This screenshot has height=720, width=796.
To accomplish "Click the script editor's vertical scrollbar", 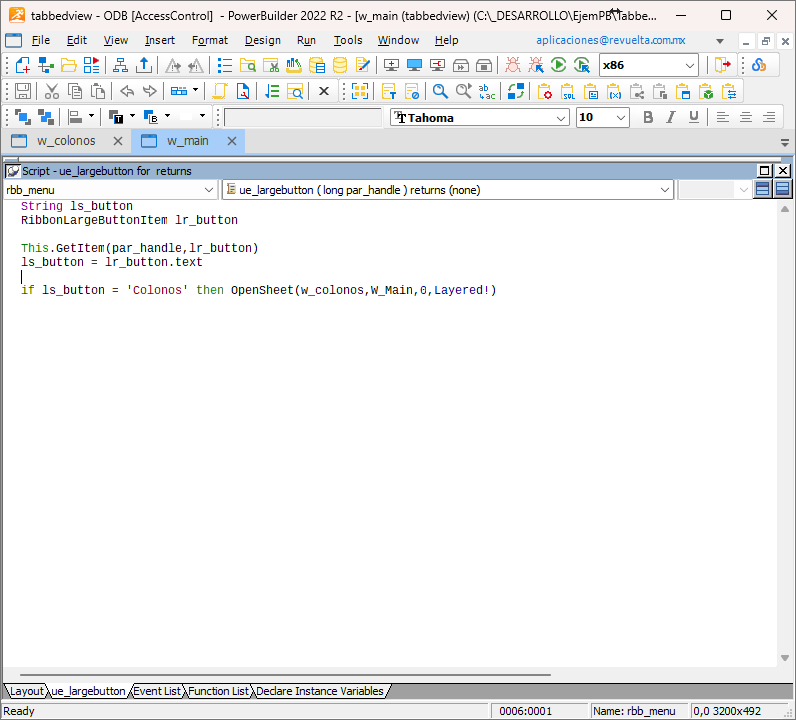I will coord(783,430).
